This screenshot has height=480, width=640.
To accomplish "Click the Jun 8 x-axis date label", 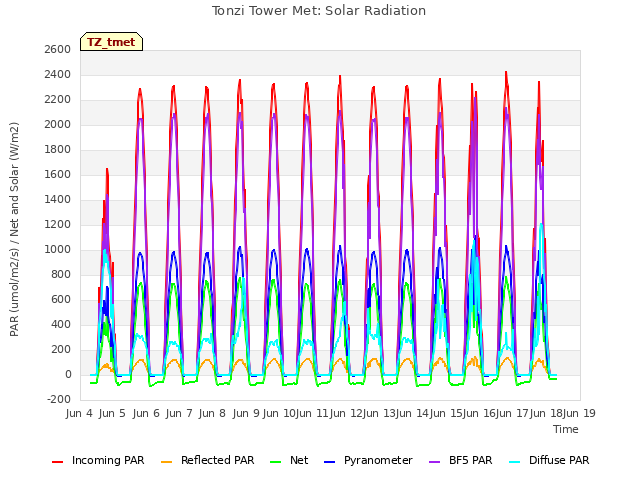I will coord(212,413).
